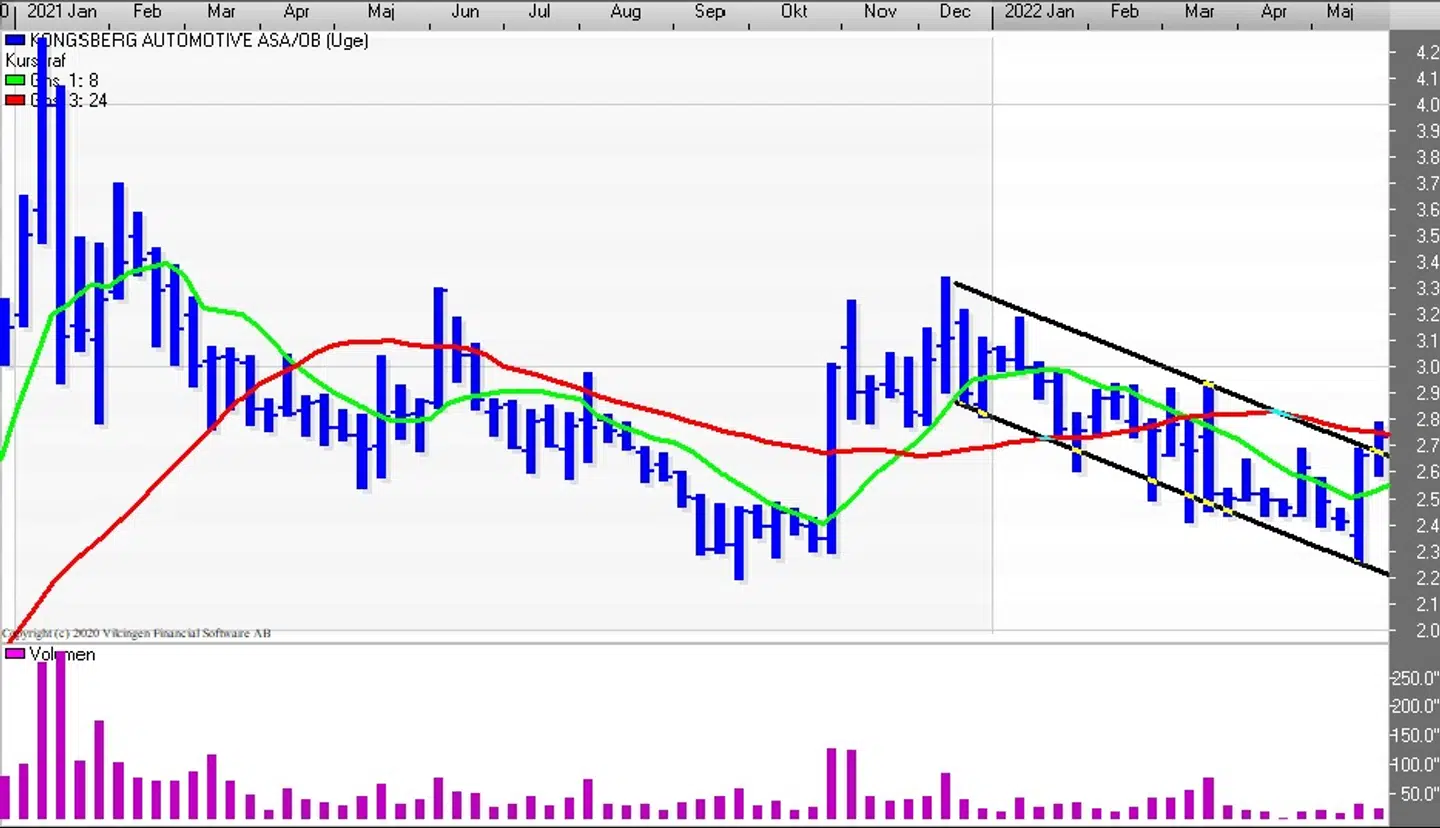Click the blue Kongsberg Automotive legend swatch
The width and height of the screenshot is (1440, 828).
(x=15, y=41)
